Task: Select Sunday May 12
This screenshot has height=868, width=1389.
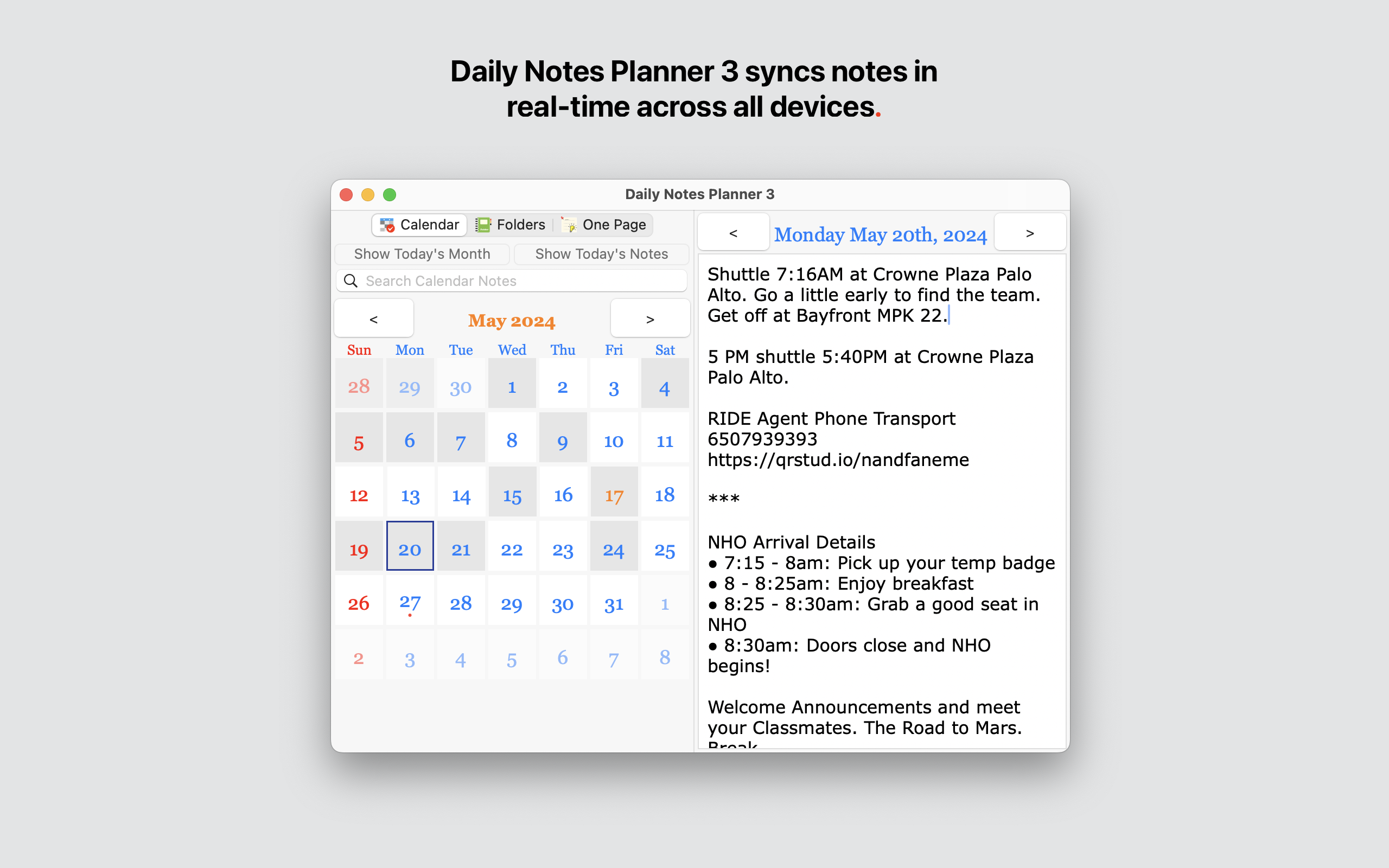Action: coord(359,492)
